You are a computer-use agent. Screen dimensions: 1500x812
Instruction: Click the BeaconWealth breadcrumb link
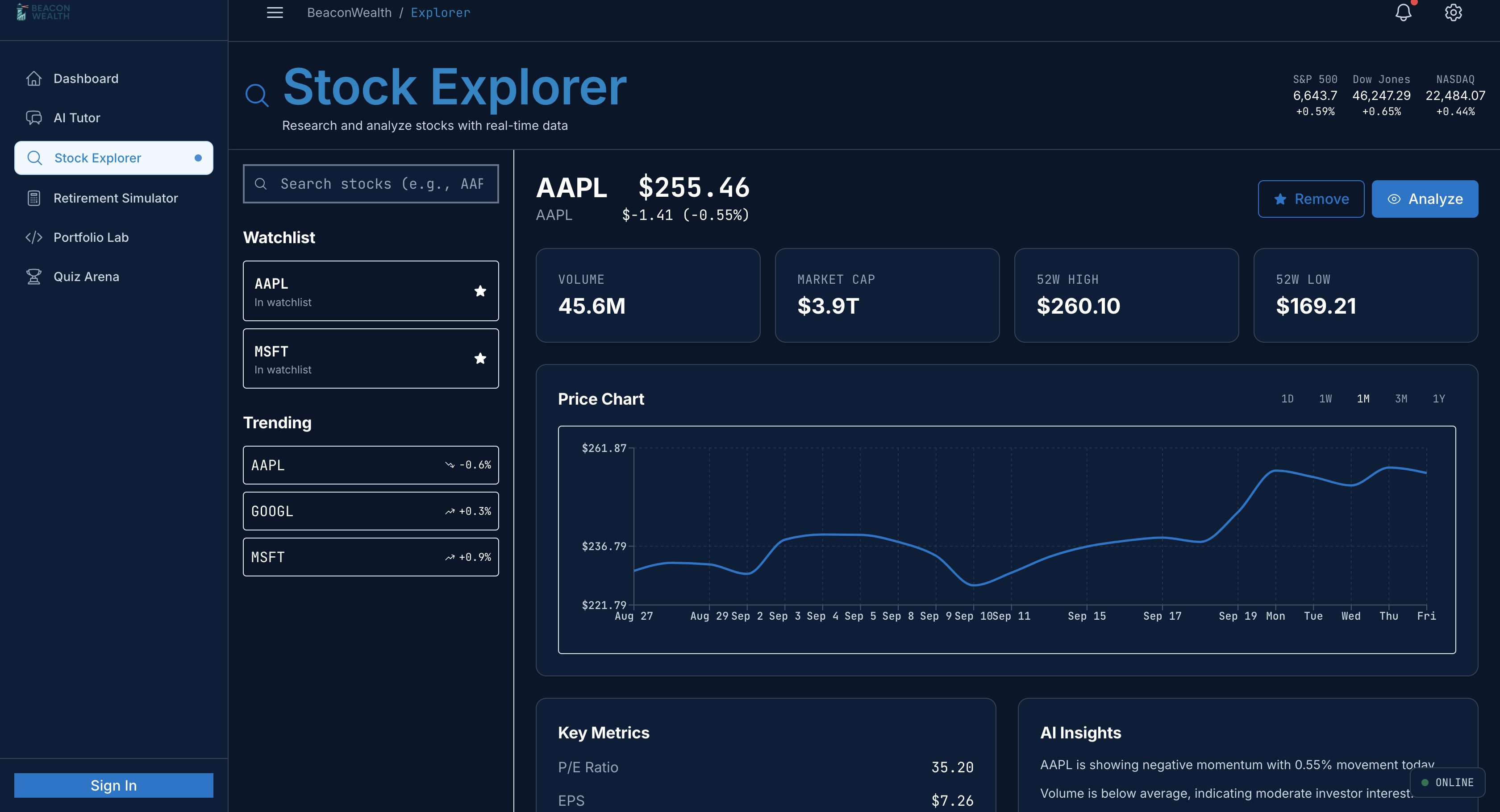349,13
